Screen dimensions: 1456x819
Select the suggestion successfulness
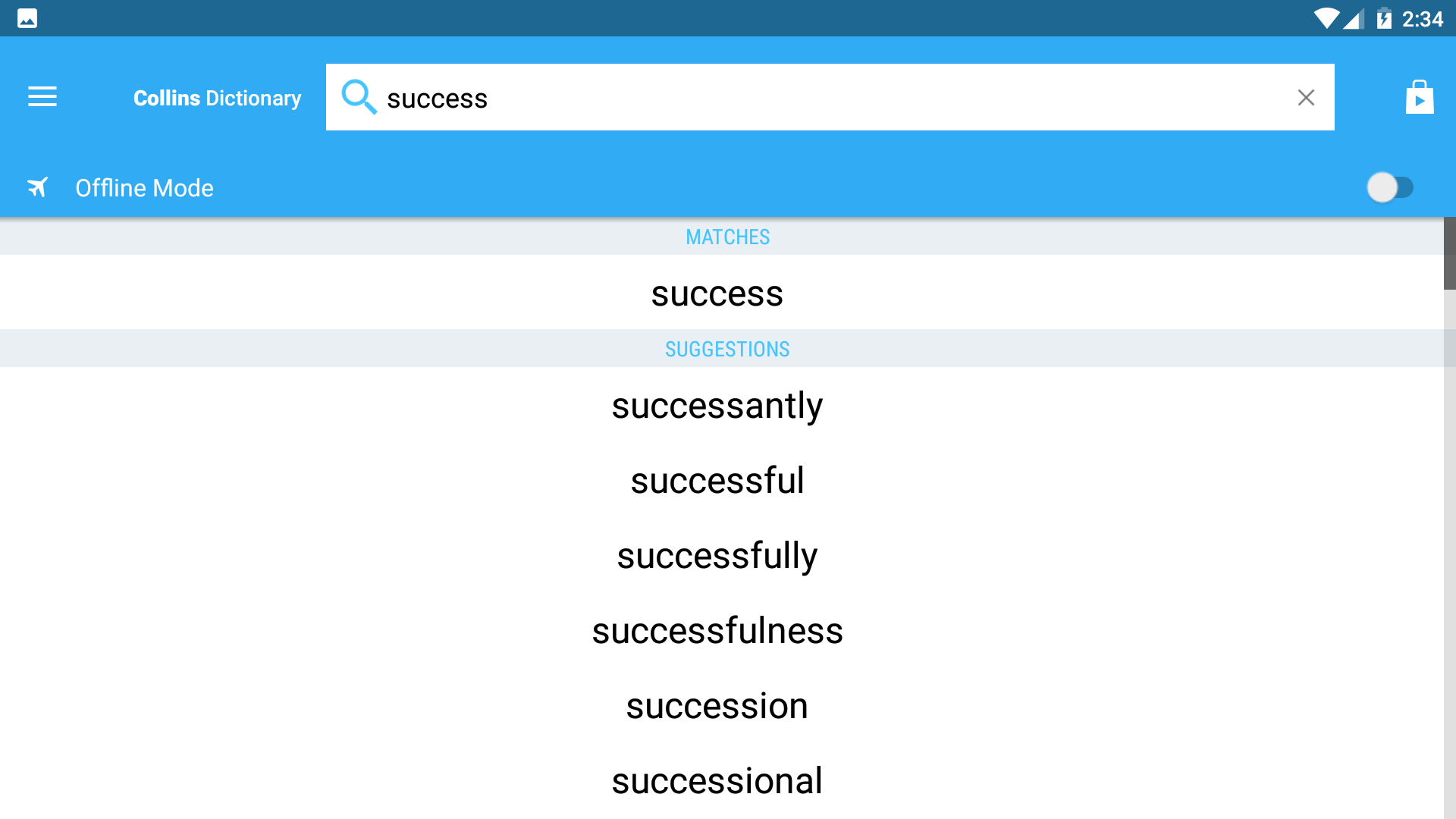coord(722,630)
